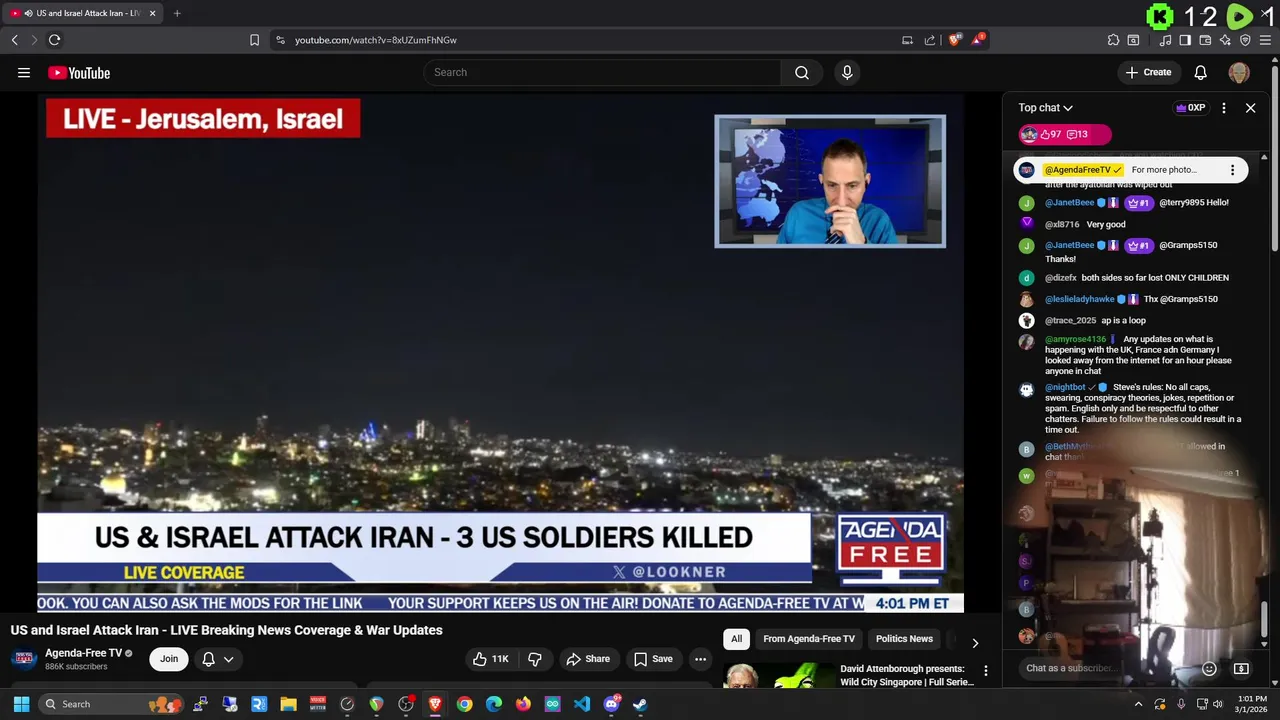
Task: Select the All filter chip
Action: [736, 639]
